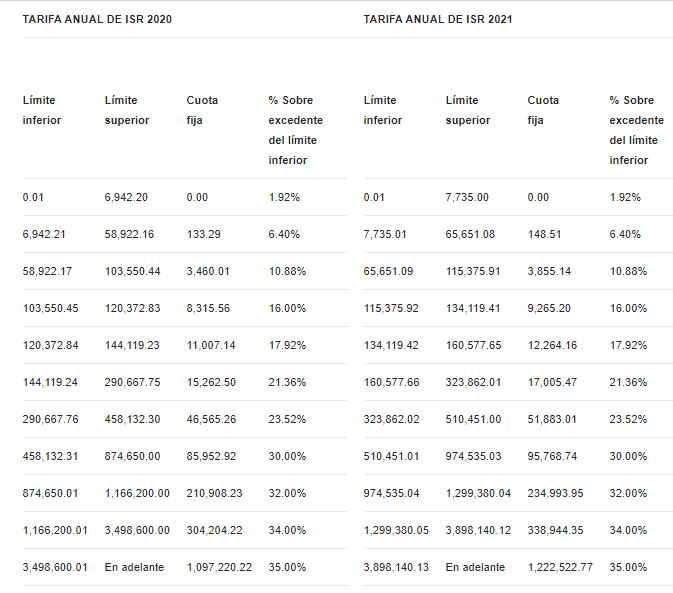Select the 58,922.17 lower limit cell
The width and height of the screenshot is (673, 593).
coord(47,271)
